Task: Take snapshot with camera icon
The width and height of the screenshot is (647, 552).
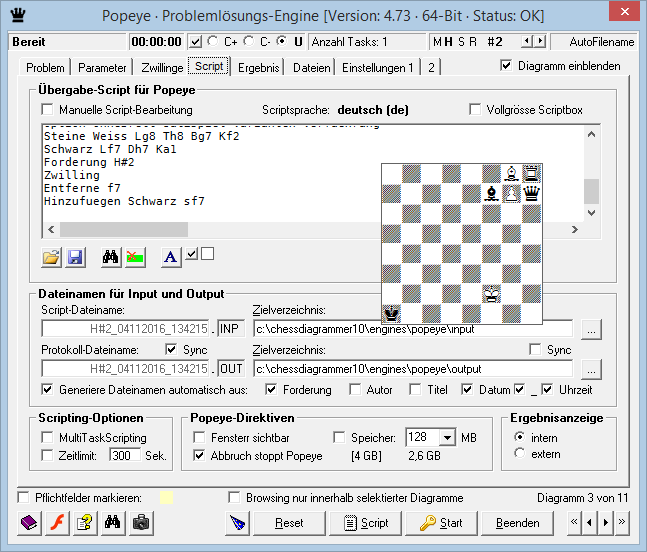Action: coord(140,523)
